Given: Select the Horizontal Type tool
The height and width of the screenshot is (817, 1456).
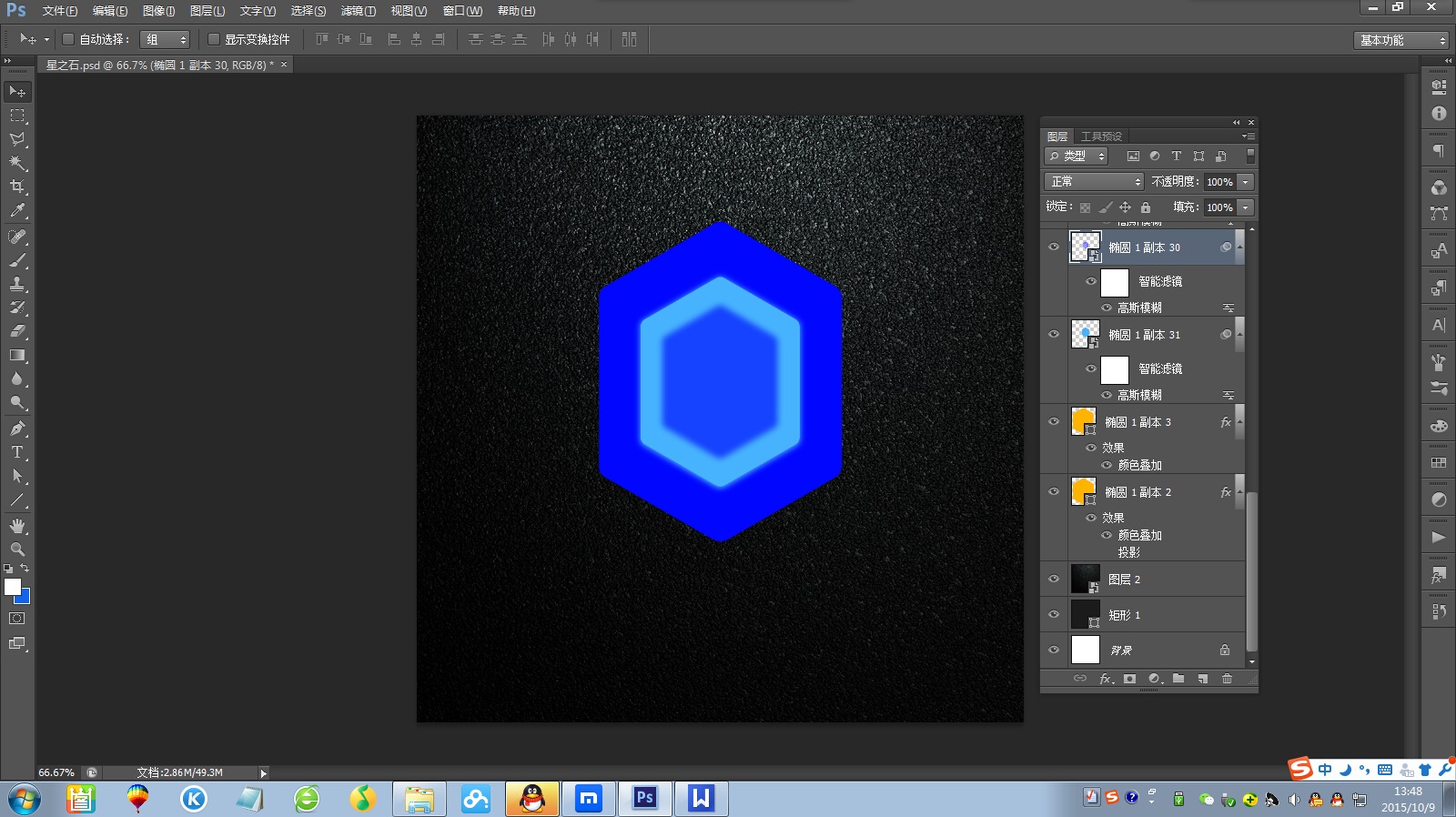Looking at the screenshot, I should 17,452.
